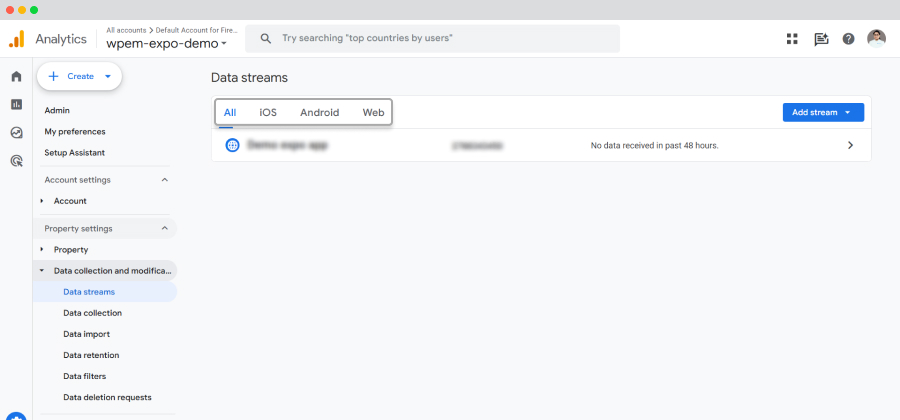Open the Create dropdown button
The image size is (900, 420).
[x=79, y=76]
